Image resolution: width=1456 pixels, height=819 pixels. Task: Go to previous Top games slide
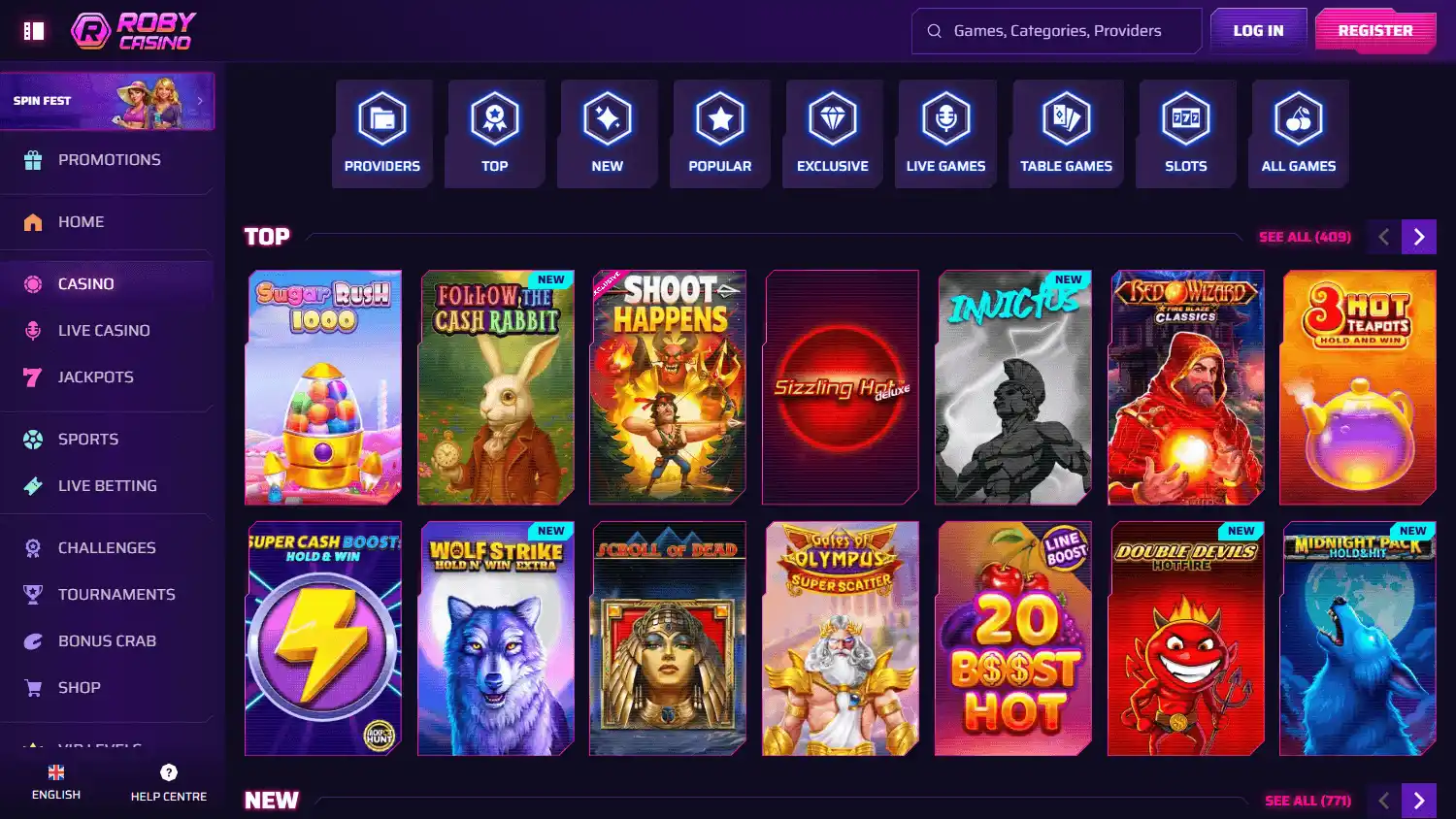[1384, 237]
